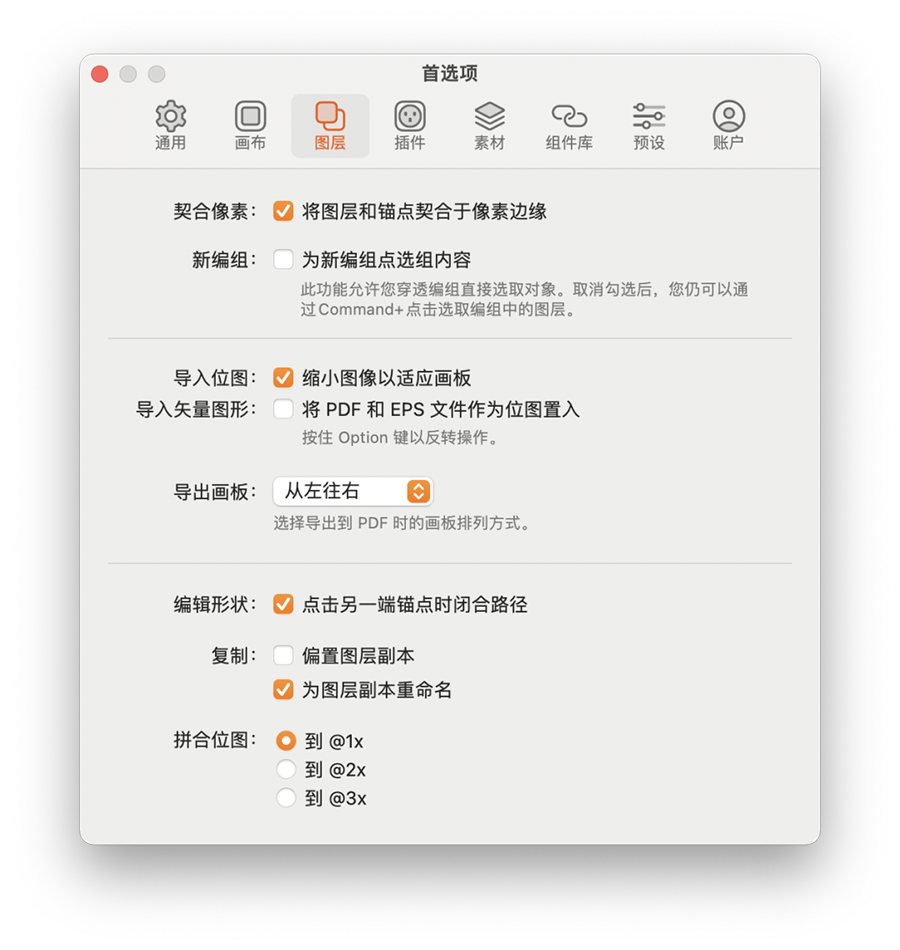Open the 插件 plugins icon
Viewport: 900px width, 950px height.
tap(410, 125)
